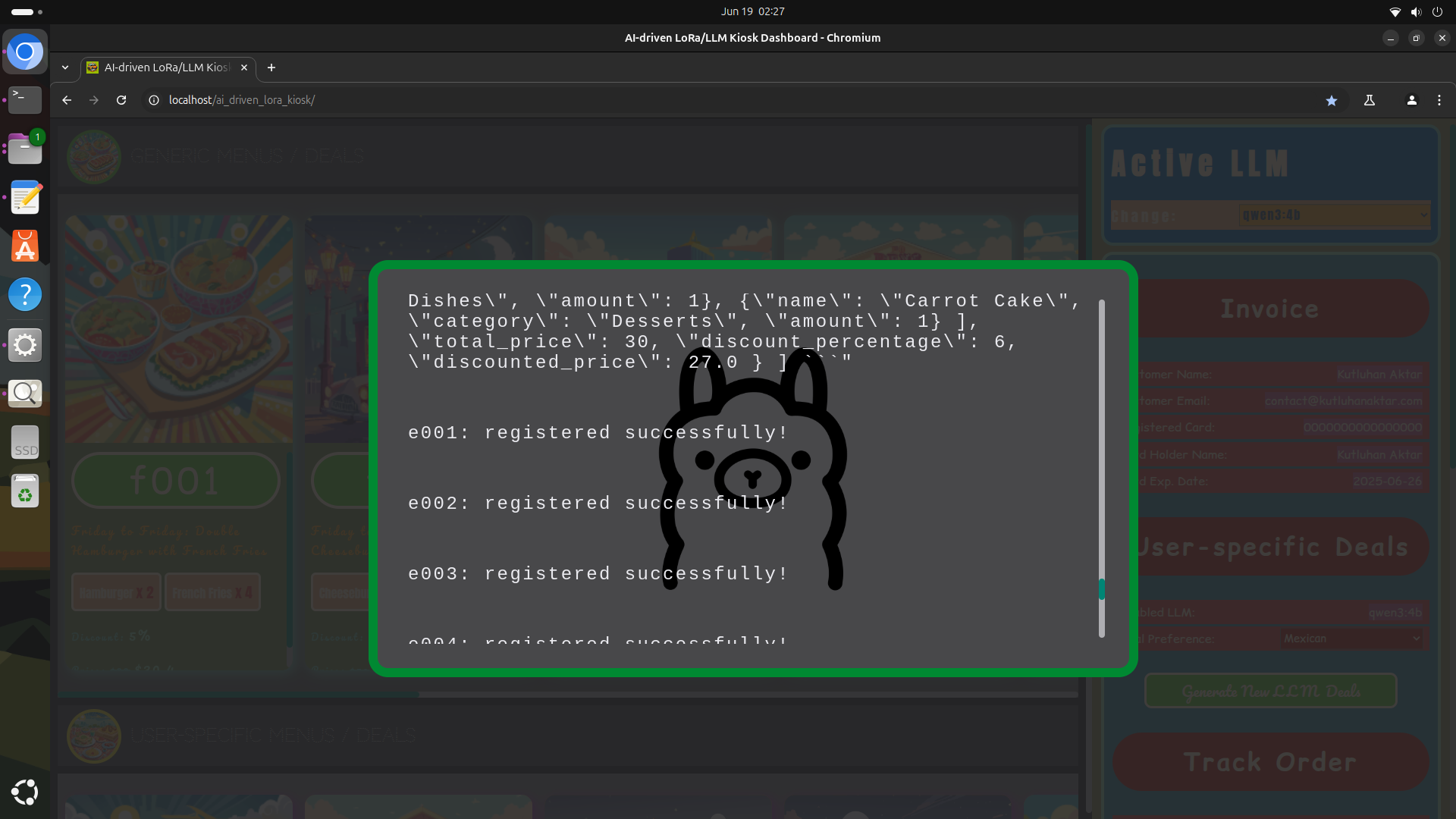Screen dimensions: 1456x819
Task: Show applications with Ubuntu logo button
Action: tap(25, 792)
